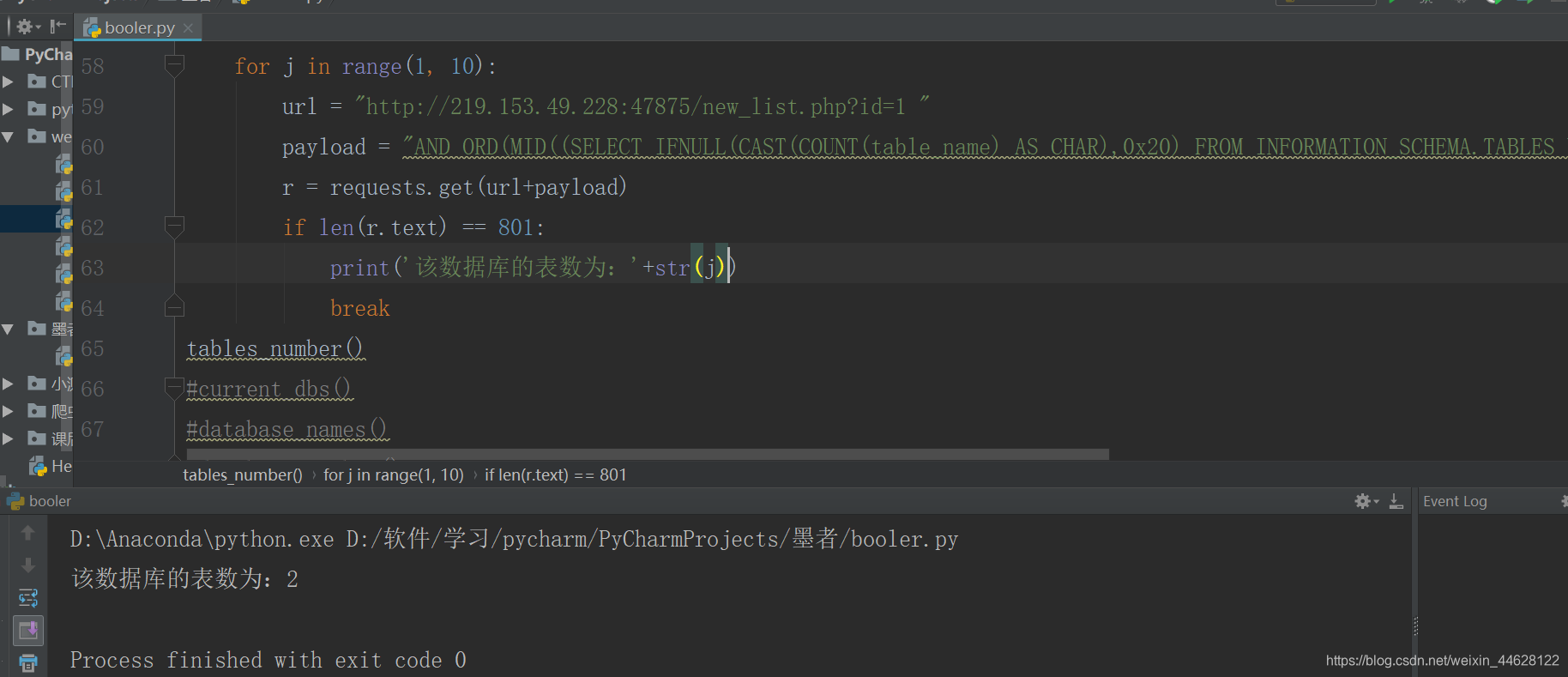Toggle soft-wrap in run console
This screenshot has width=1568, height=677.
27,598
